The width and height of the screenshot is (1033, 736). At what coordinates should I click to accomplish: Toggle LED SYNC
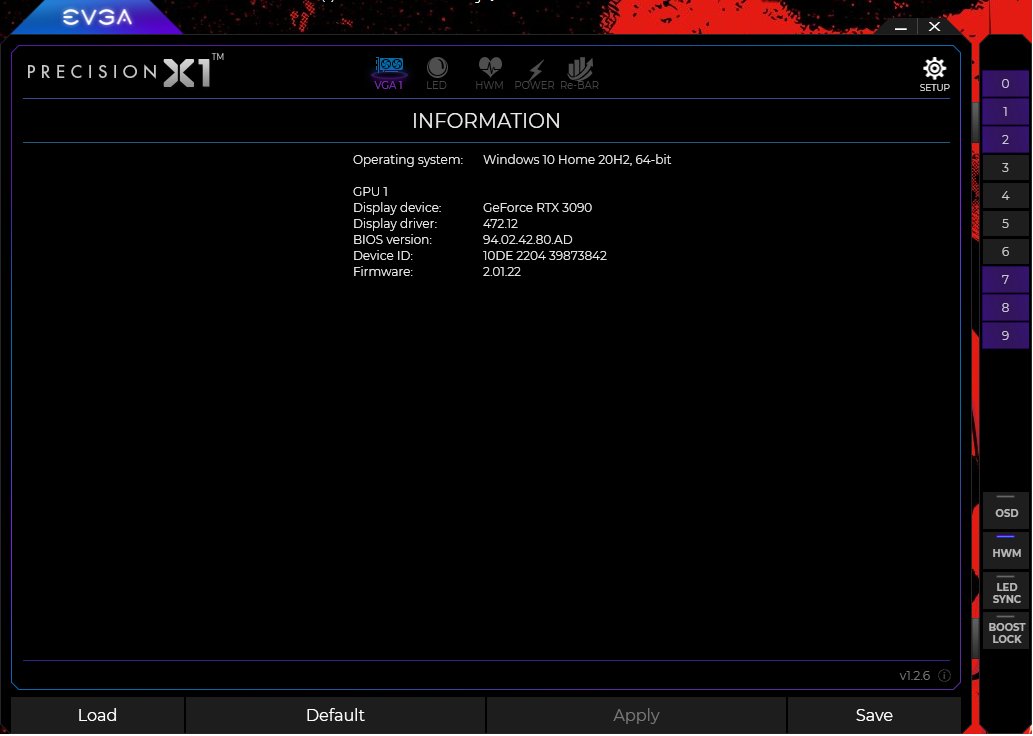click(x=1006, y=591)
